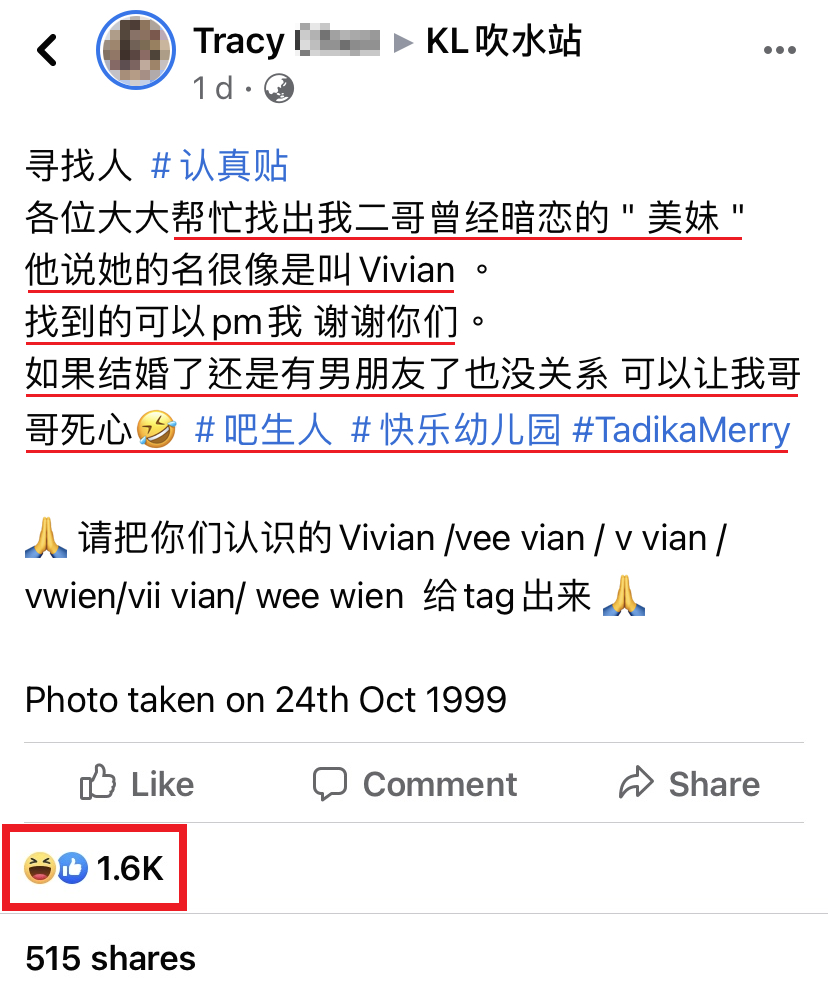Image resolution: width=828 pixels, height=1004 pixels.
Task: Open the three-dots post options menu
Action: pos(779,50)
